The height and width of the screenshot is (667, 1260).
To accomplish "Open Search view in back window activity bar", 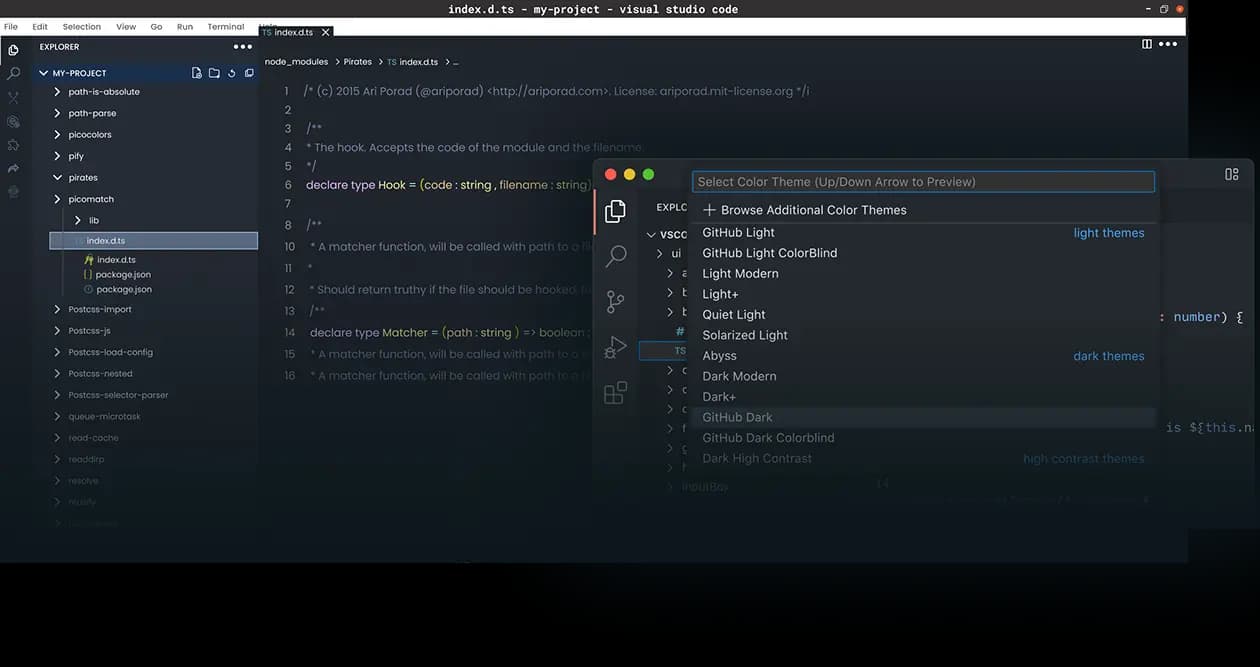I will [x=13, y=74].
